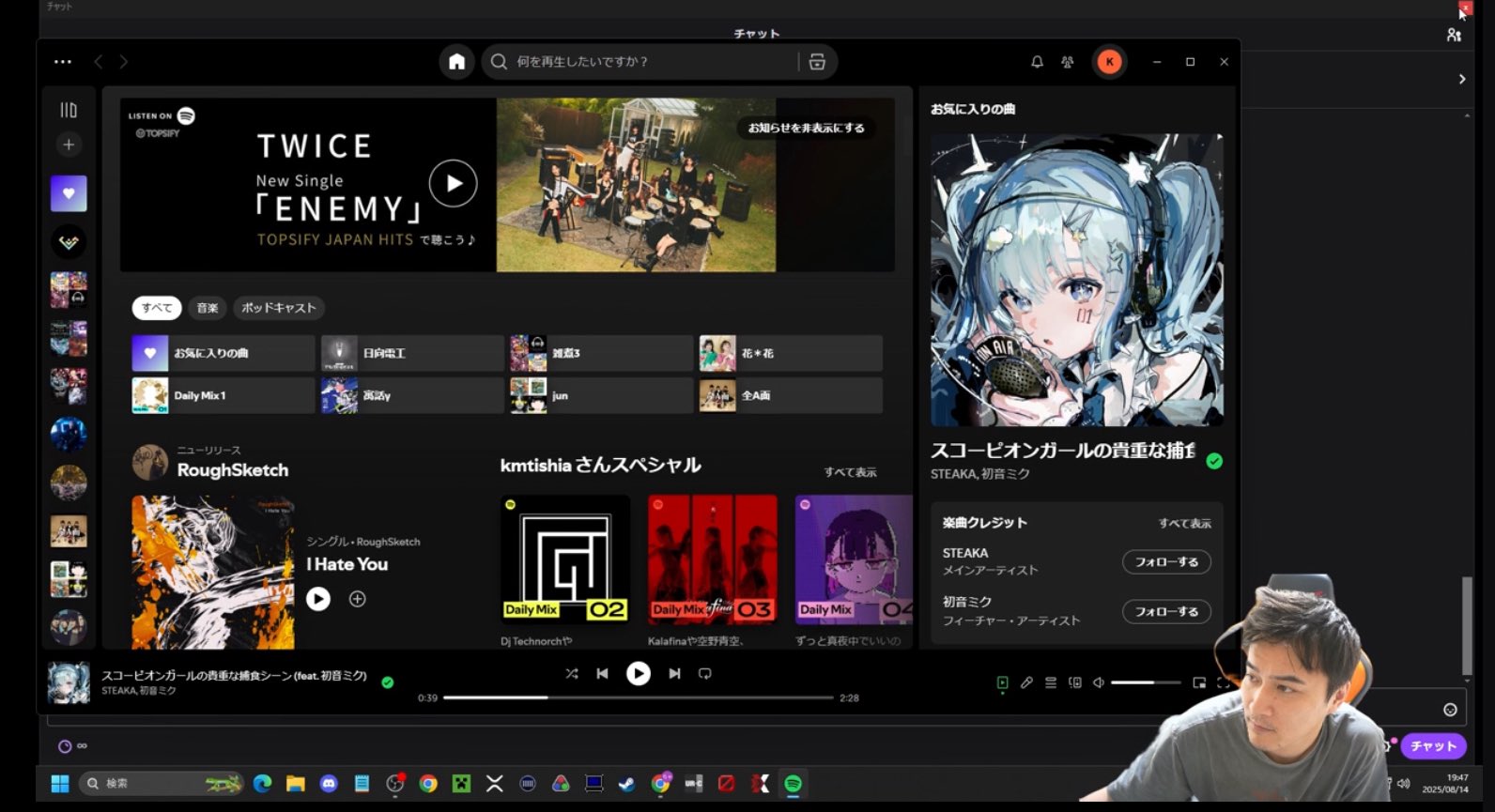This screenshot has height=812, width=1495.
Task: Open Steam from the taskbar
Action: 627,784
